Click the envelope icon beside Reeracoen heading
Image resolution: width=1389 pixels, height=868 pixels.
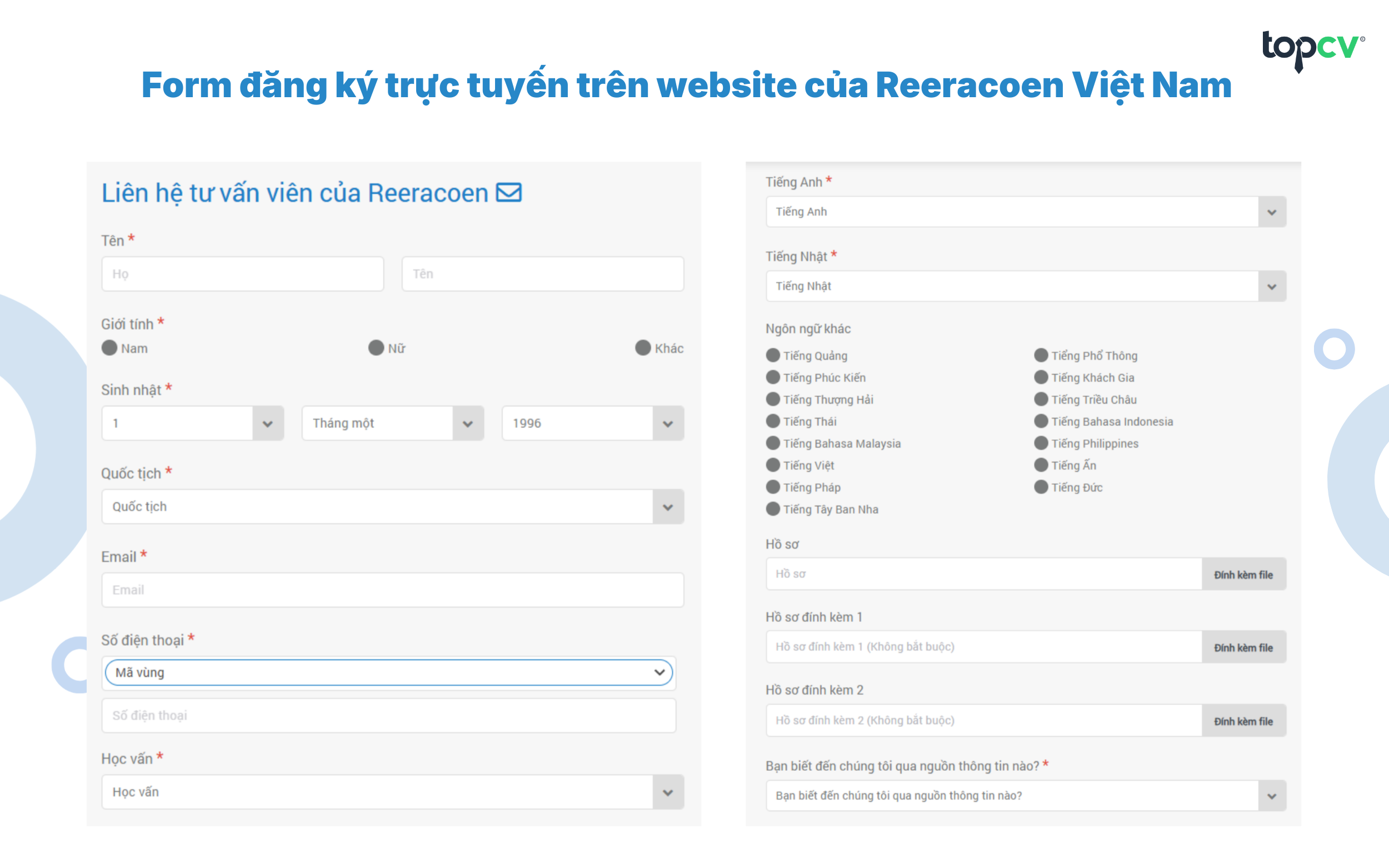coord(508,192)
